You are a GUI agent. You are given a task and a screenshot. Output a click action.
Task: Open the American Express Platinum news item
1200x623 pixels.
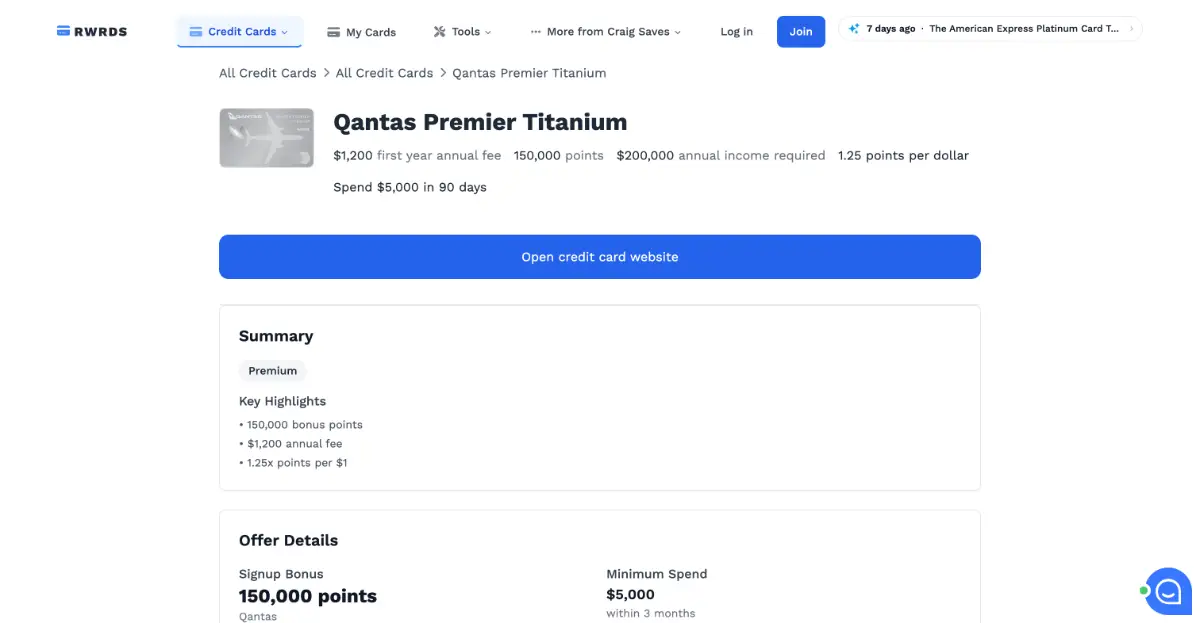coord(1023,29)
